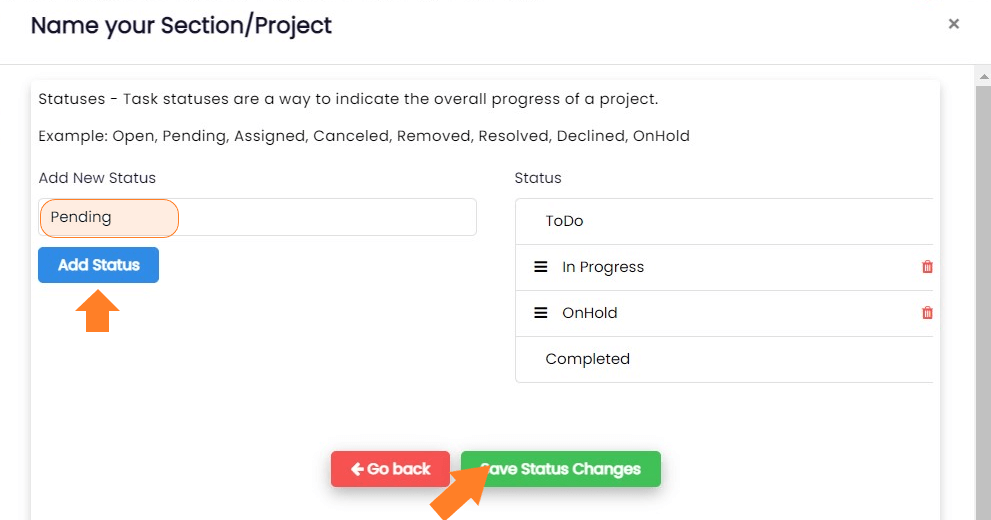The height and width of the screenshot is (520, 991).
Task: Click the scrollbar up arrow
Action: point(983,77)
